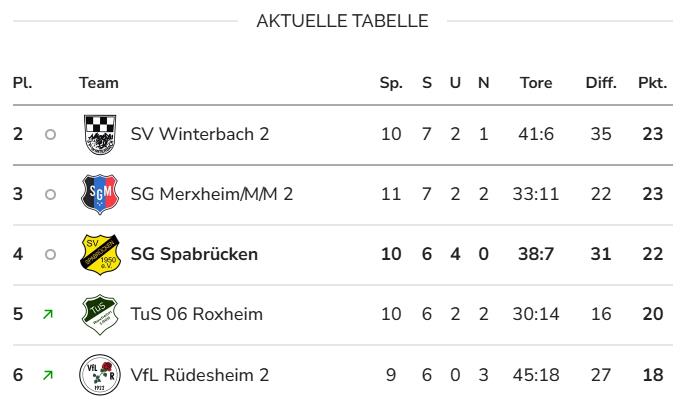This screenshot has width=684, height=405.
Task: Click the Aktuelle Tabelle heading
Action: [x=342, y=20]
